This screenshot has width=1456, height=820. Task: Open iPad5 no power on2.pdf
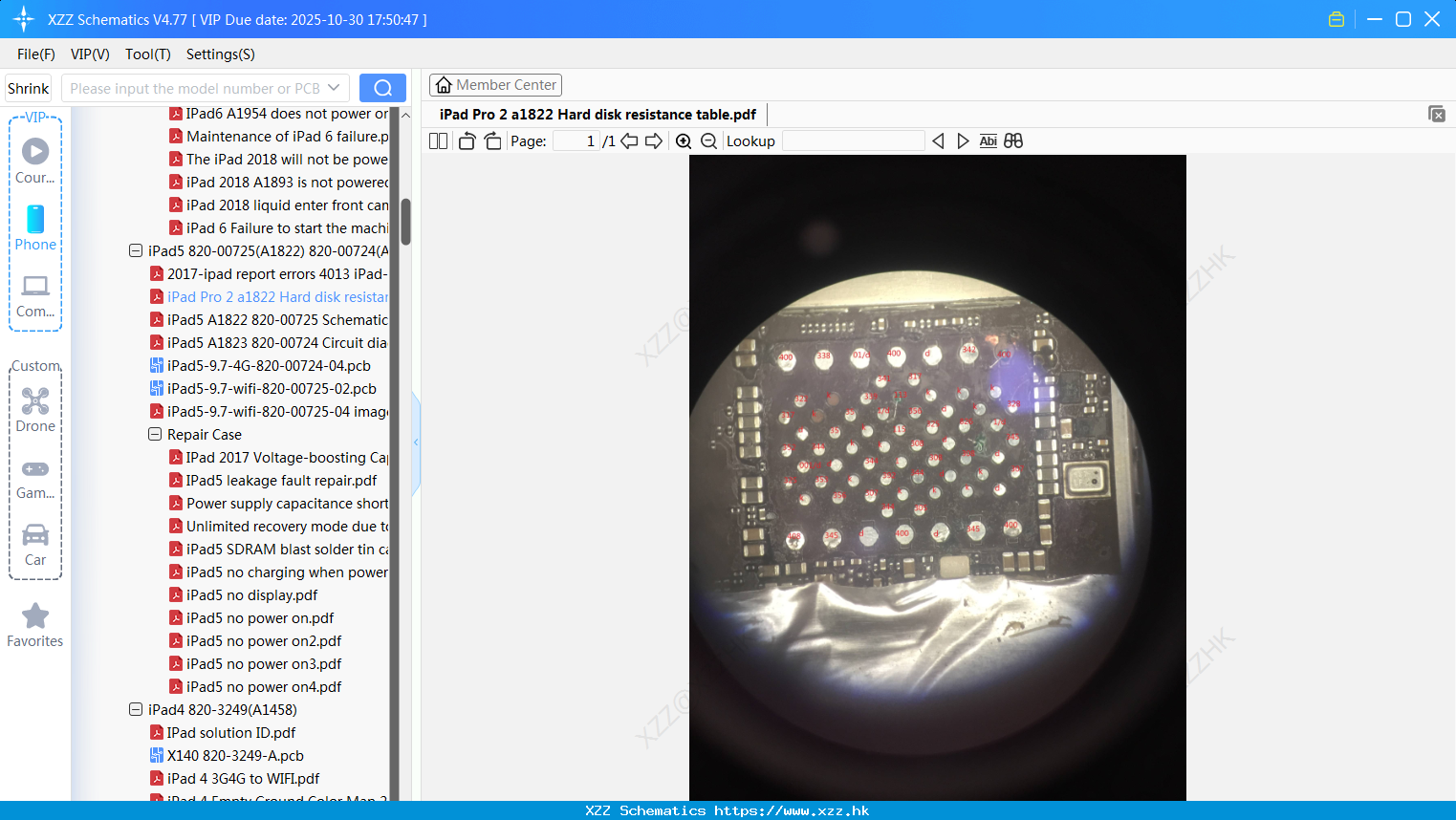pos(255,640)
